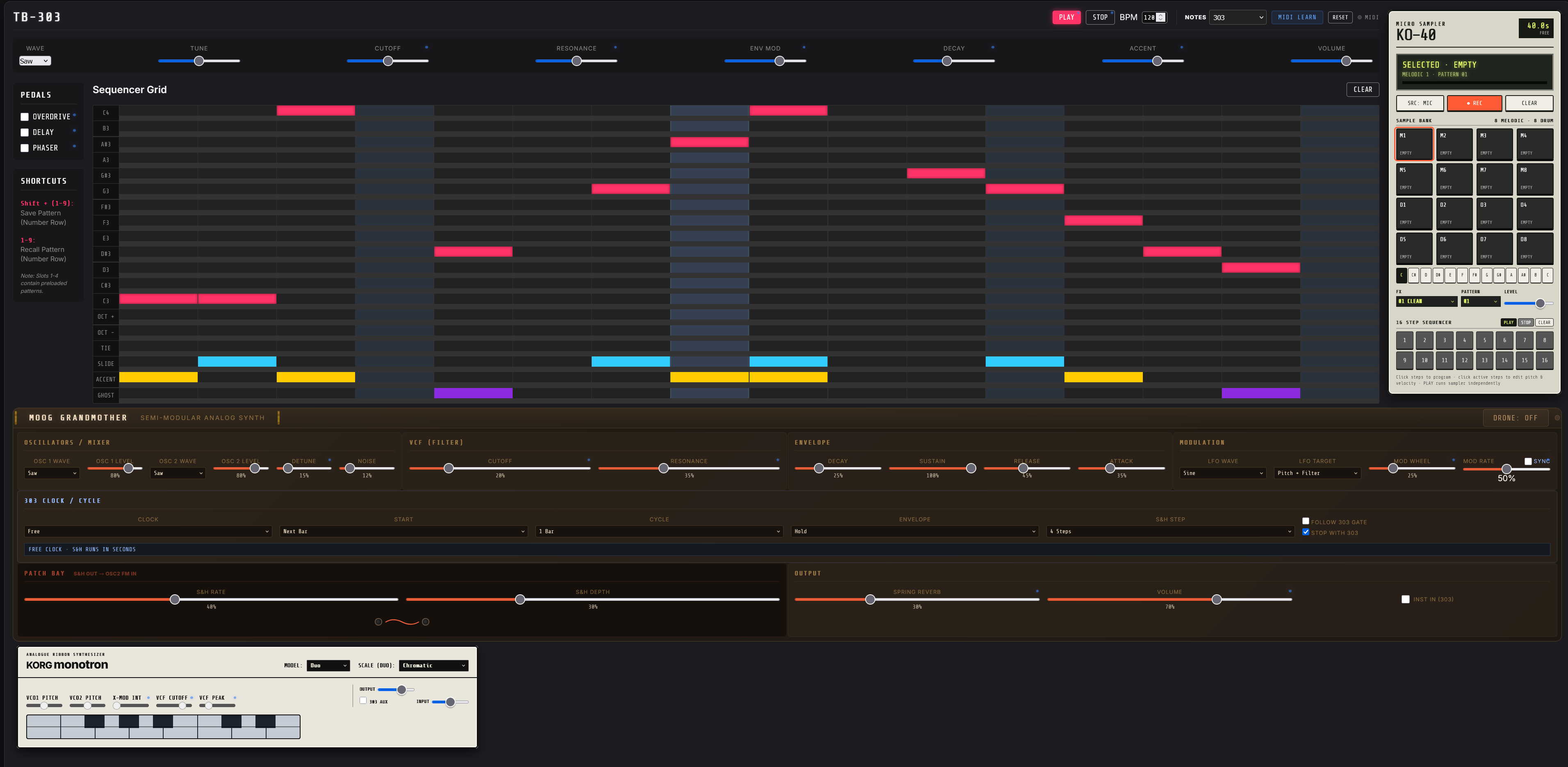Image resolution: width=1568 pixels, height=767 pixels.
Task: Expand the LFO WAVE Sine dropdown
Action: (1223, 473)
